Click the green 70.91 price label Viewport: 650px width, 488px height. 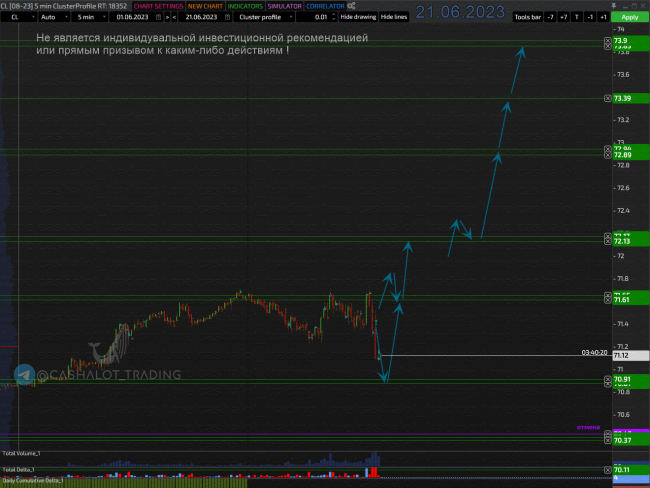pyautogui.click(x=631, y=379)
